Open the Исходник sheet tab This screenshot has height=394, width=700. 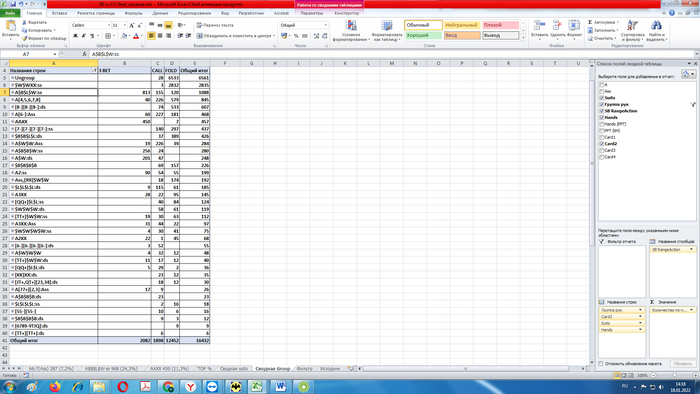click(330, 369)
